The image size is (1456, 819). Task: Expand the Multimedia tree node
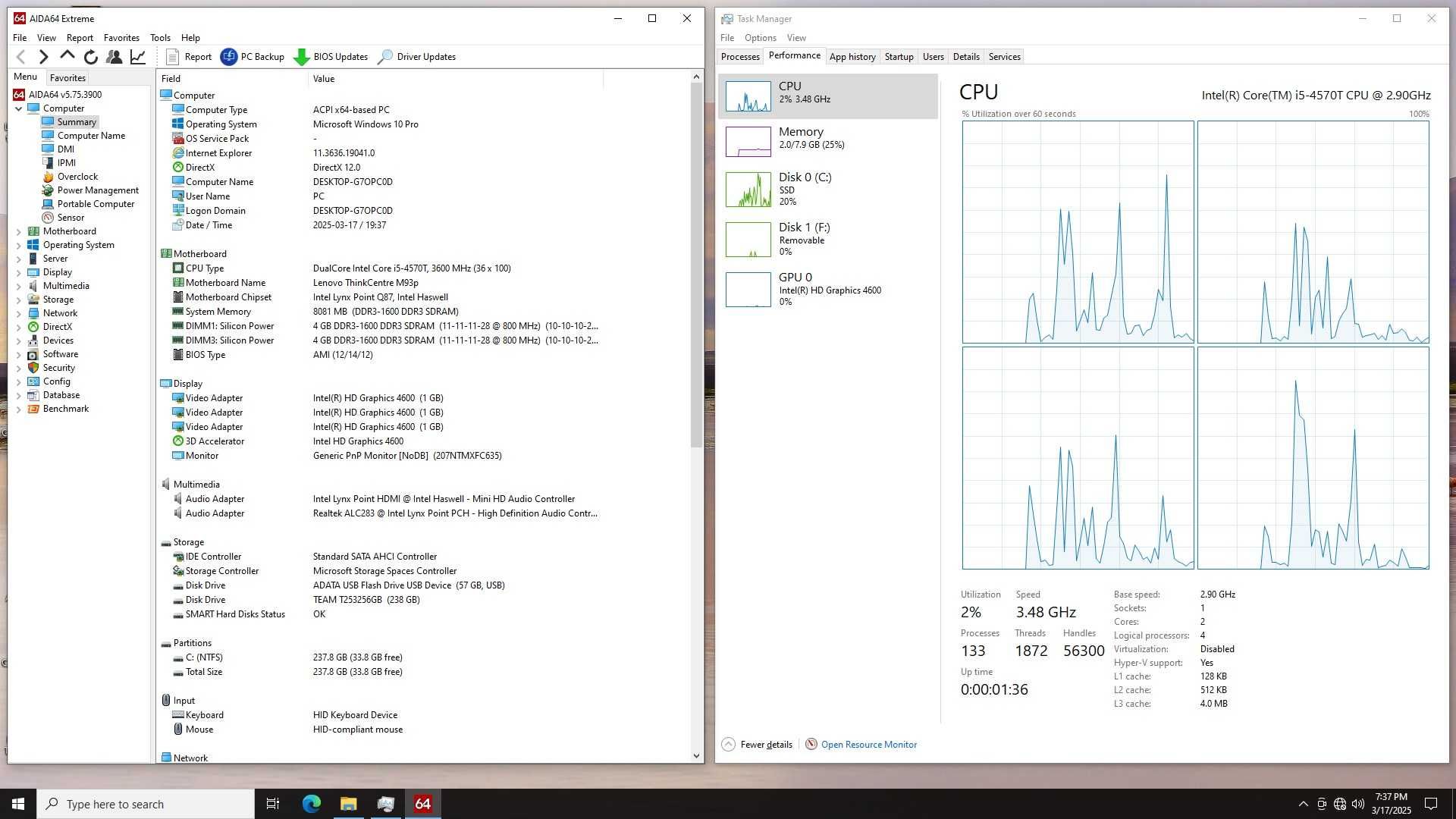(x=19, y=286)
